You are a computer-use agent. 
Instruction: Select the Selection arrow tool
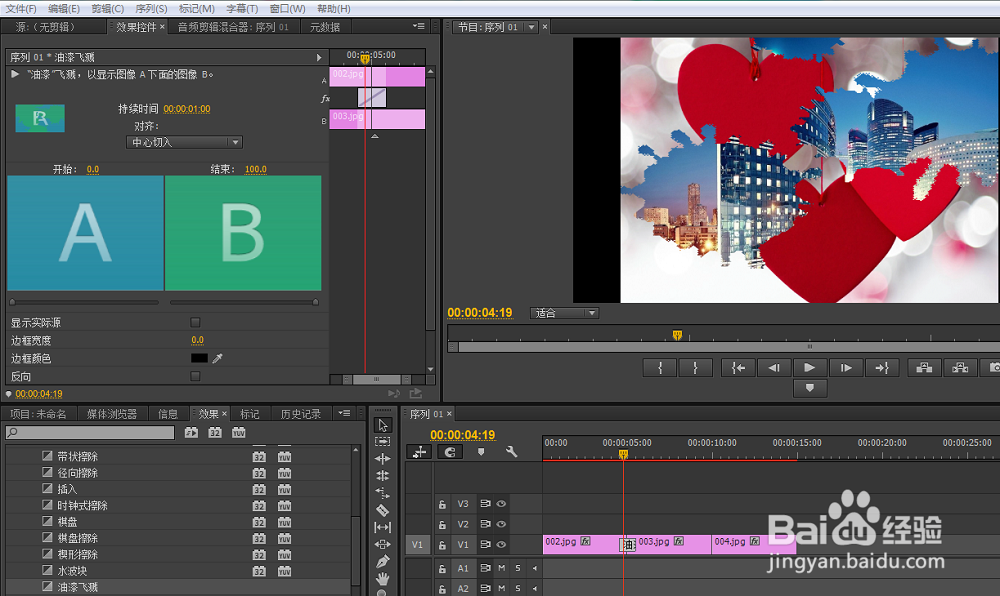(383, 425)
